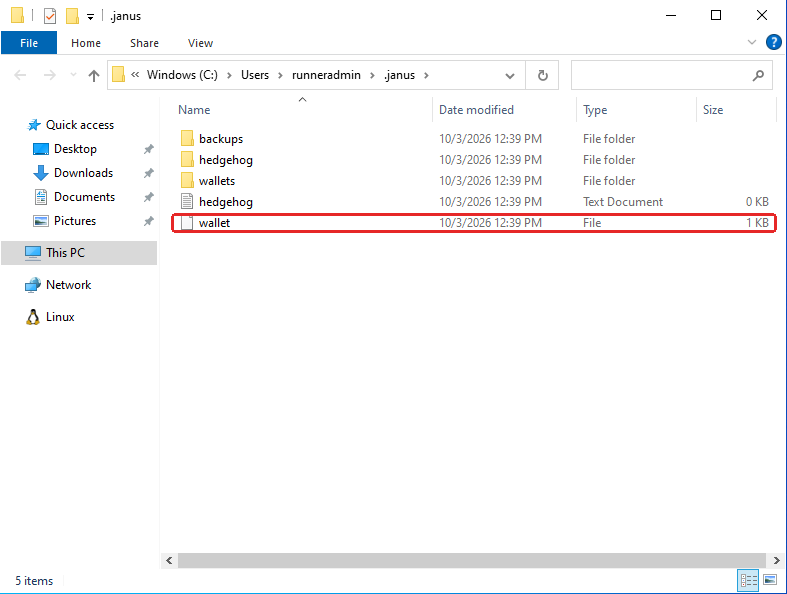Click the horizontal scrollbar left arrow

pos(169,560)
